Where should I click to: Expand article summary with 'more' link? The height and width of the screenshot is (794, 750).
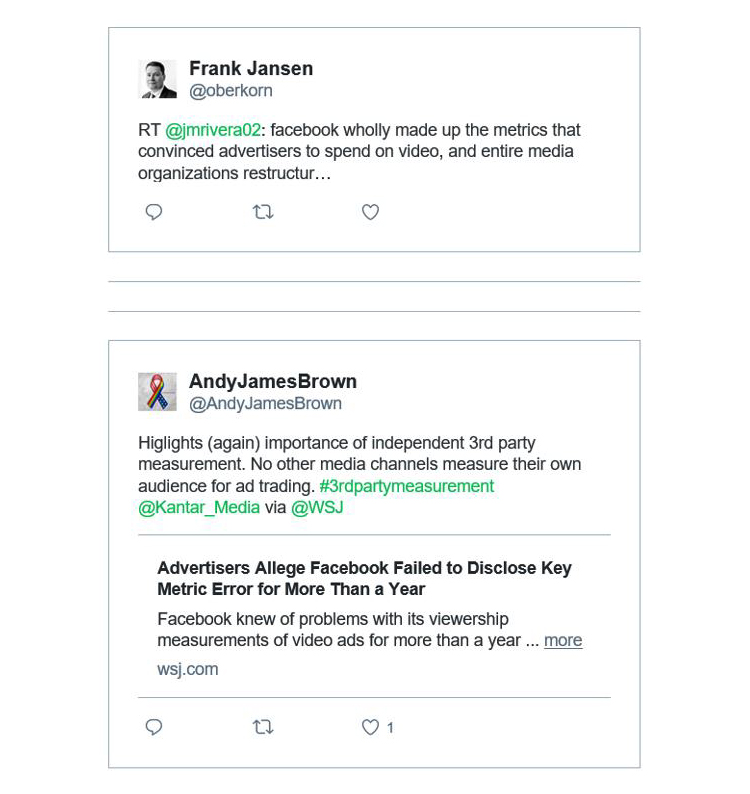(x=563, y=640)
